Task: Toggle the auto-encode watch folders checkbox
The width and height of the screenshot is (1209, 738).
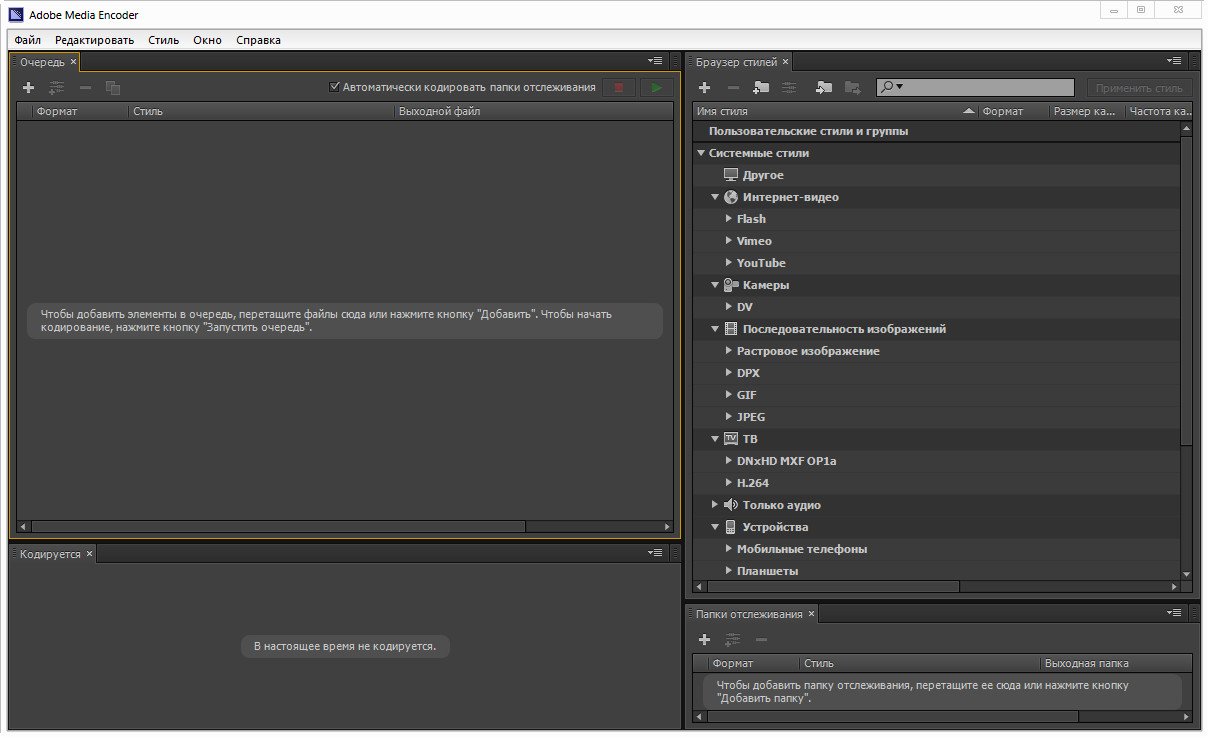Action: pos(335,88)
